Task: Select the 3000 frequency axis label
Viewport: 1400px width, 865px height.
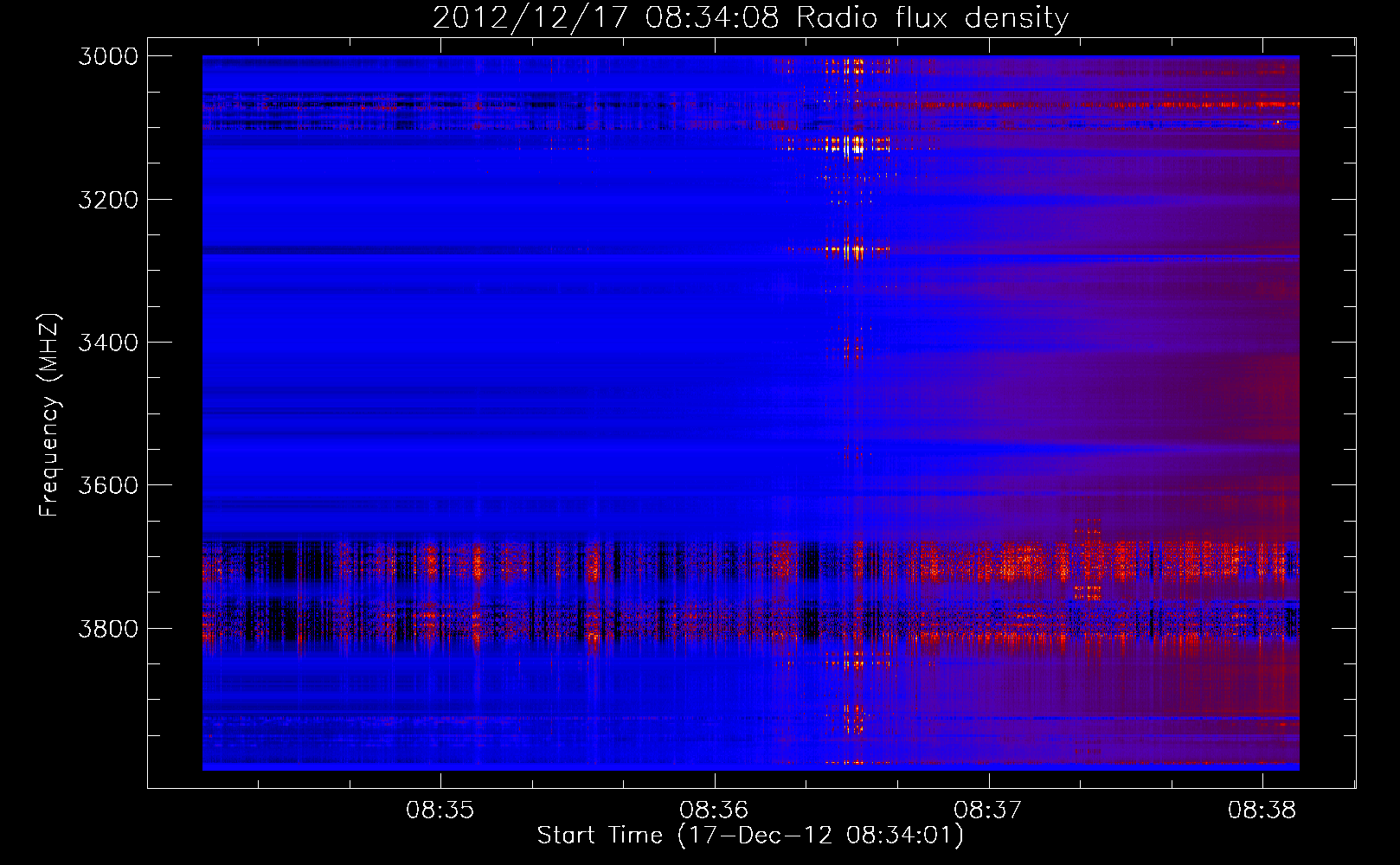Action: click(108, 56)
